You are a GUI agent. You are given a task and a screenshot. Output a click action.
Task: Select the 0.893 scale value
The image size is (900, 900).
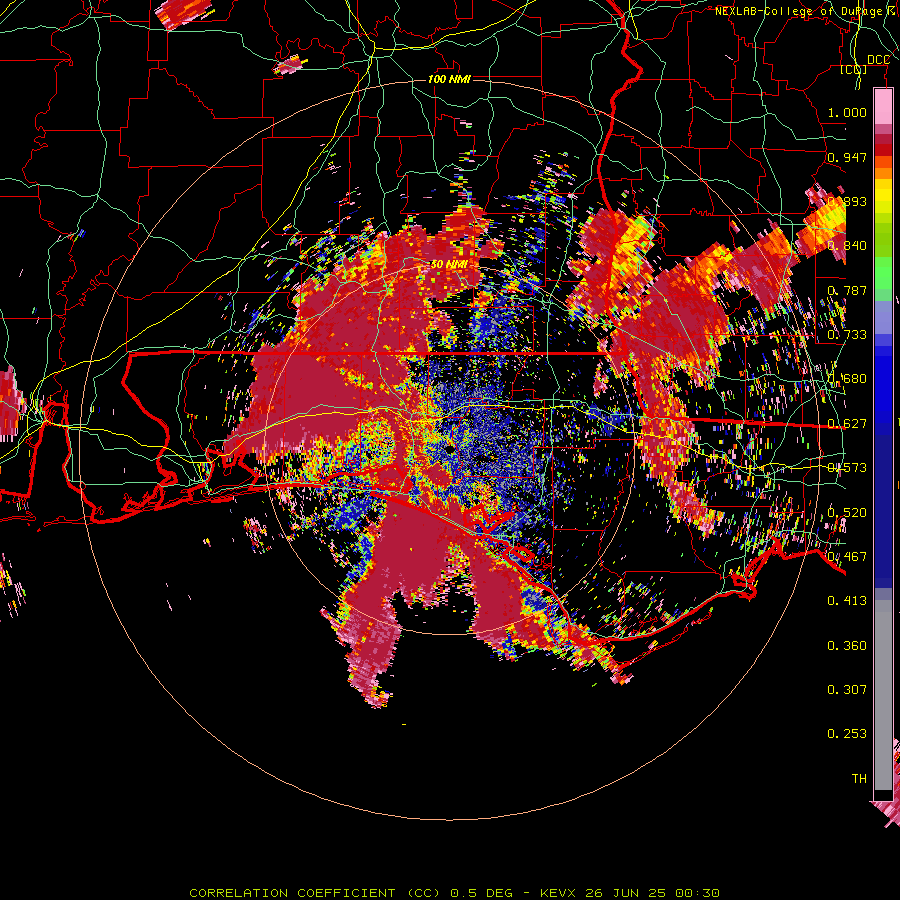click(x=847, y=201)
